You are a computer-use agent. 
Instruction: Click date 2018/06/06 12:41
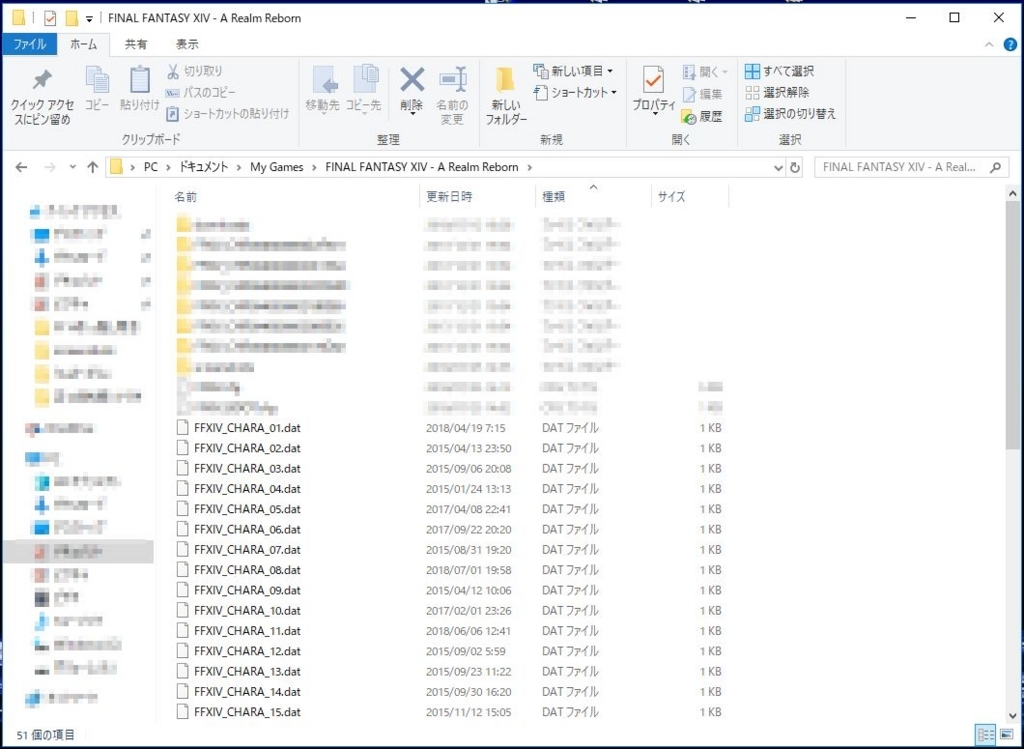tap(468, 631)
